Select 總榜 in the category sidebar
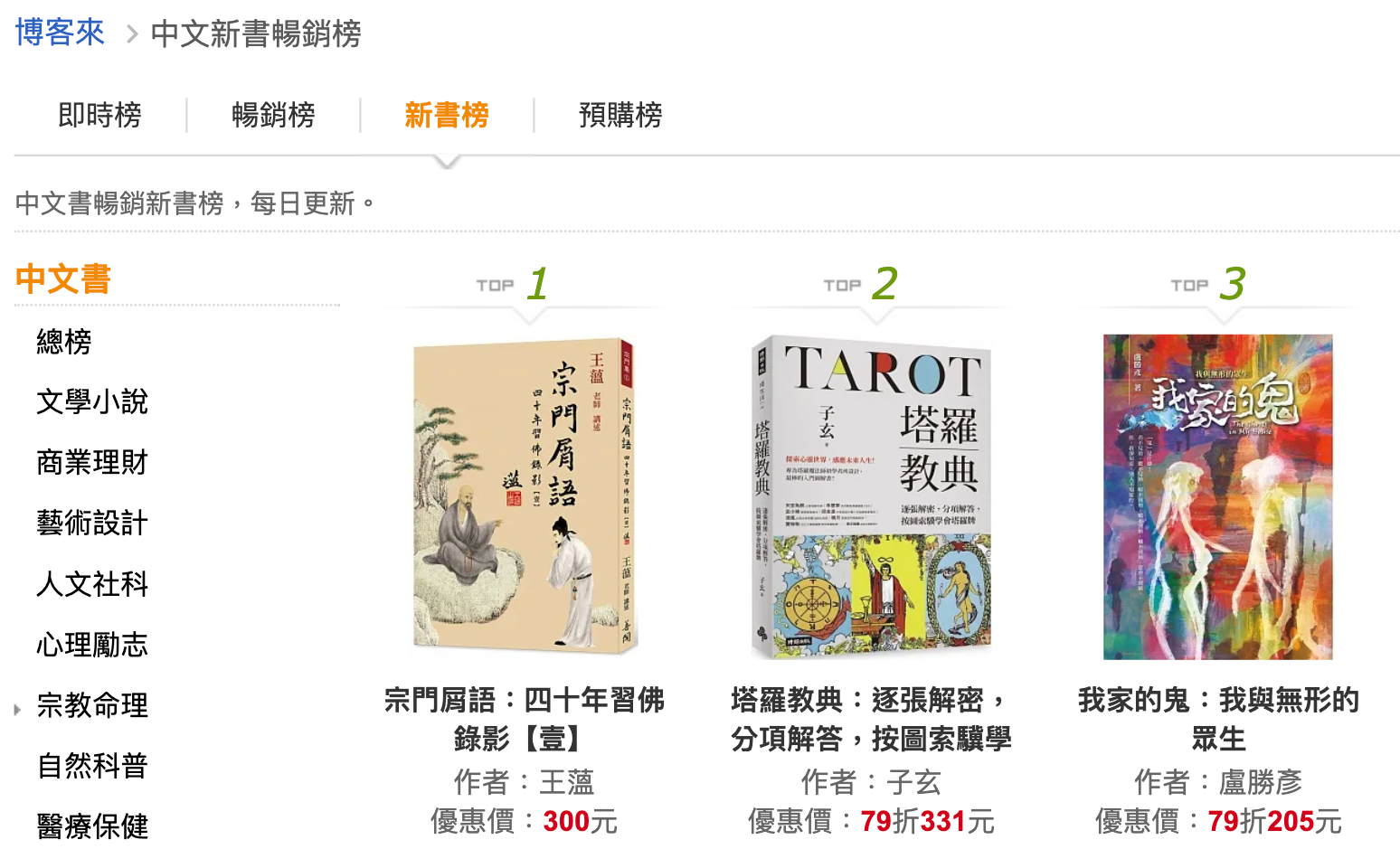Image resolution: width=1400 pixels, height=868 pixels. tap(64, 342)
